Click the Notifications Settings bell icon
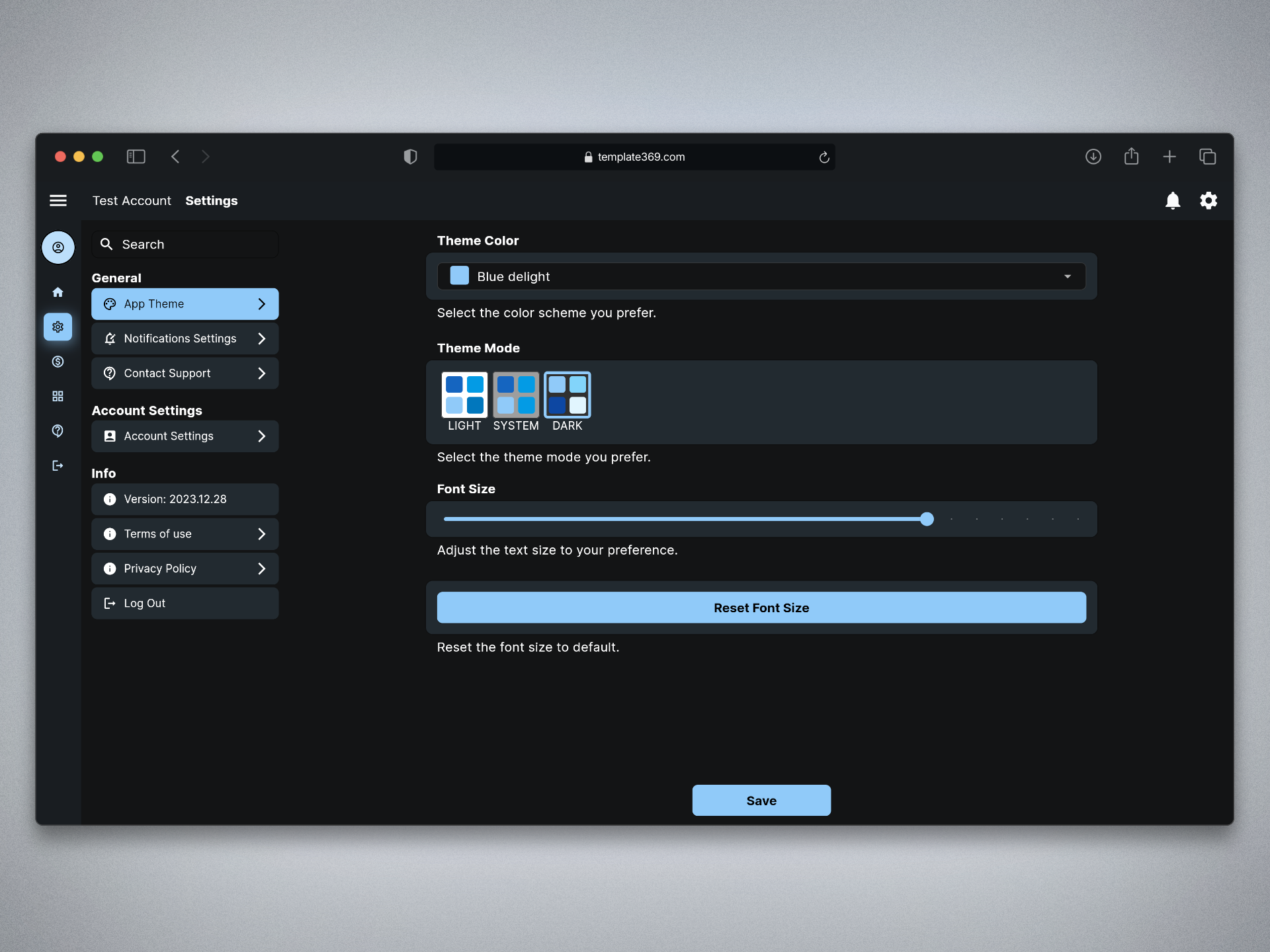Image resolution: width=1270 pixels, height=952 pixels. (x=110, y=338)
